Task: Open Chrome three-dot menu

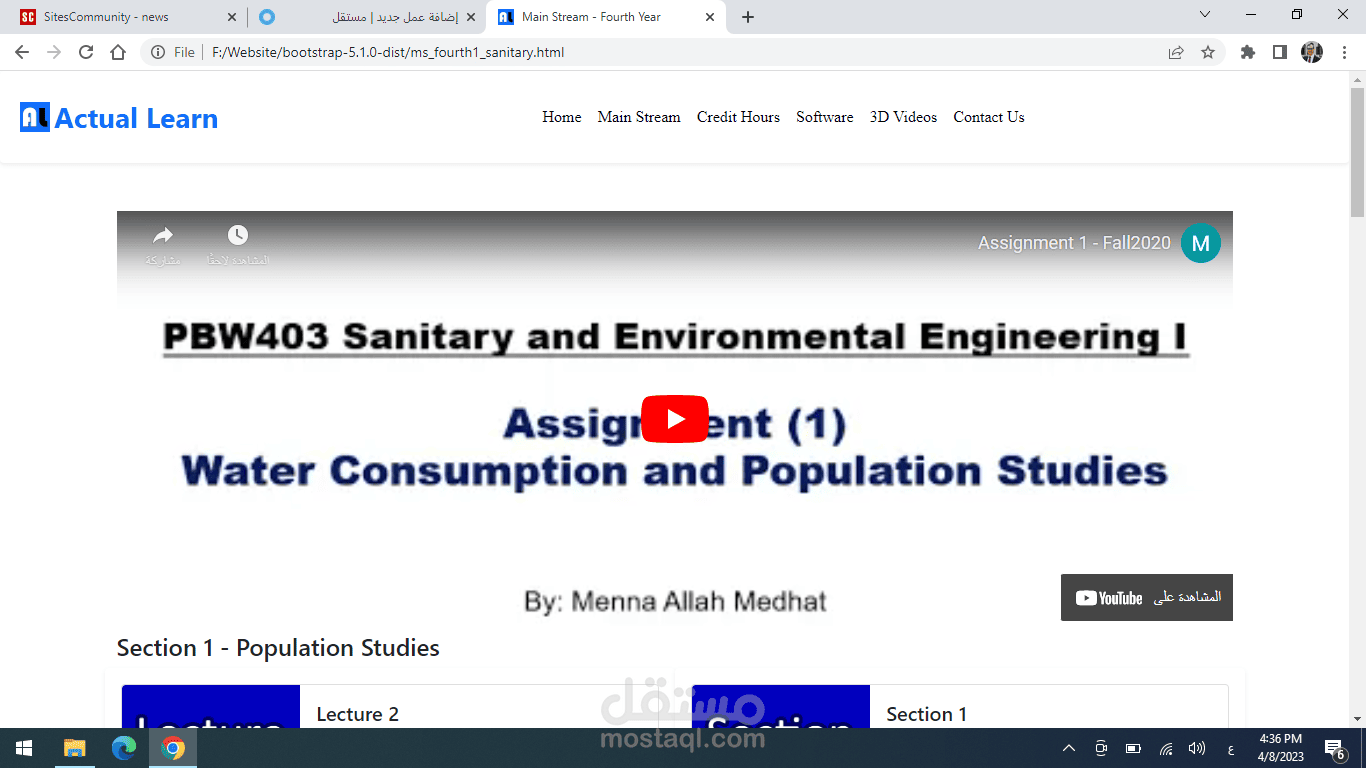Action: (1343, 52)
